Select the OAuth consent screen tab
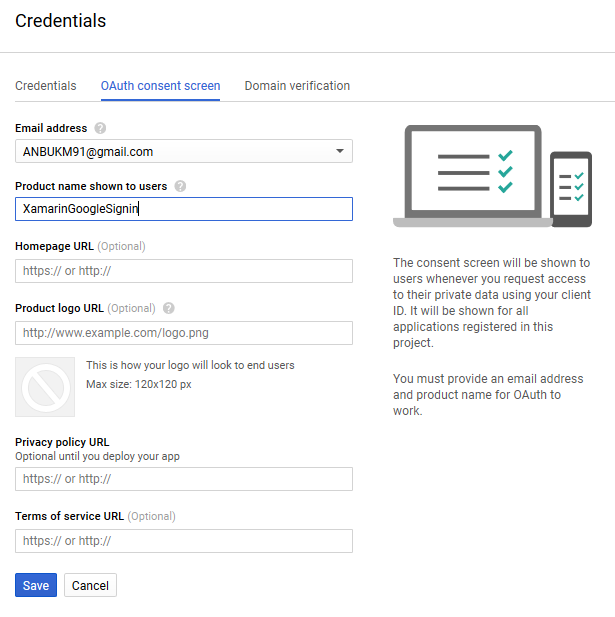This screenshot has height=617, width=615. [x=160, y=86]
